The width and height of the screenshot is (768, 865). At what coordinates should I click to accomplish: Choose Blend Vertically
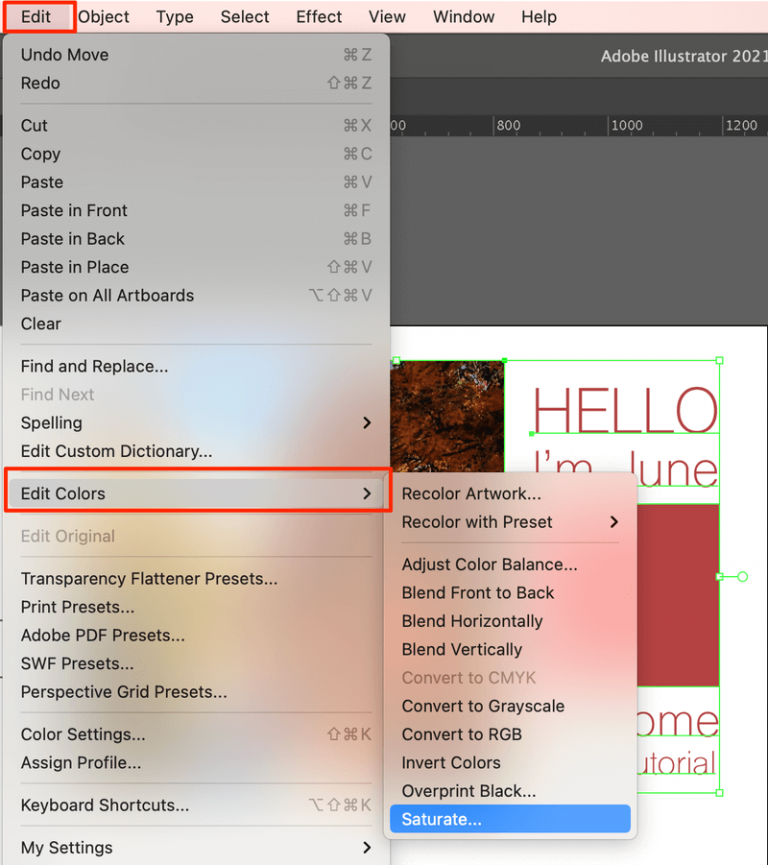tap(510, 649)
